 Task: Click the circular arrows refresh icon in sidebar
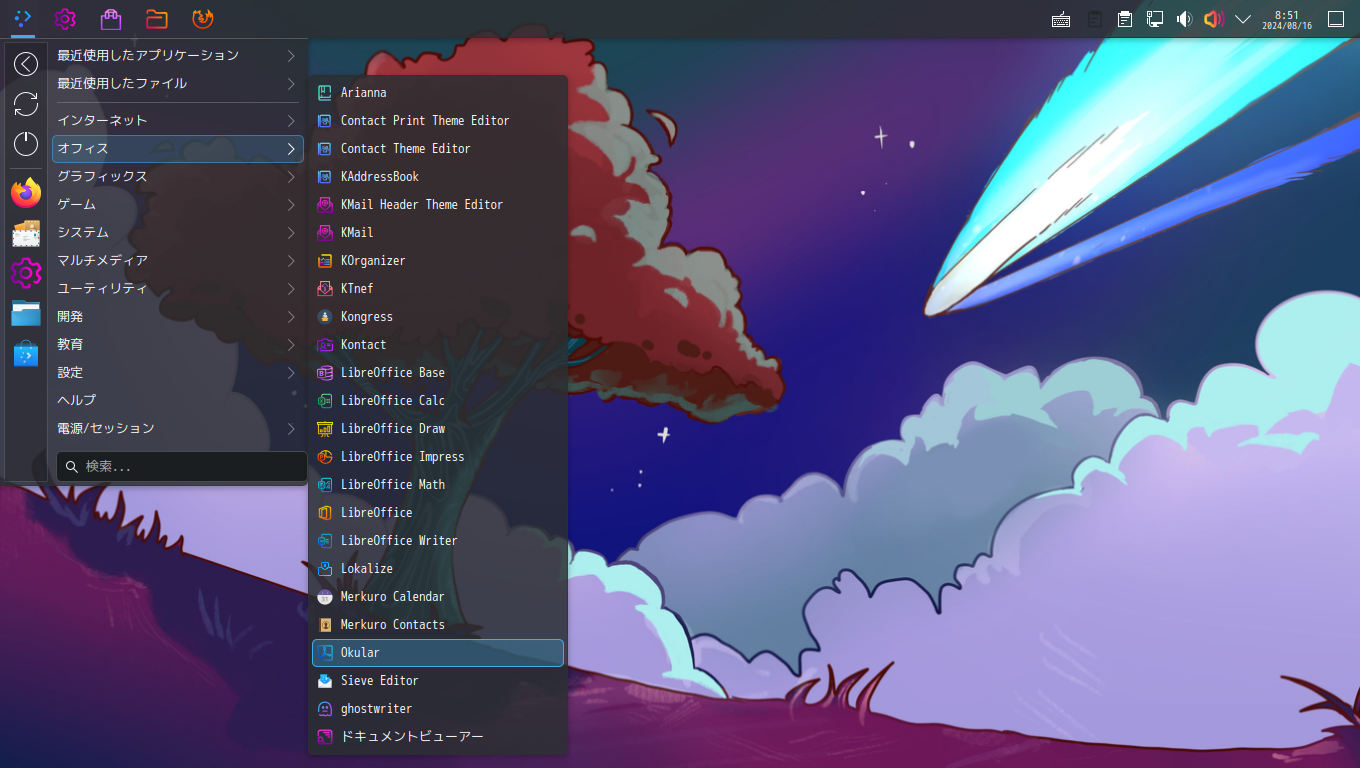tap(26, 104)
